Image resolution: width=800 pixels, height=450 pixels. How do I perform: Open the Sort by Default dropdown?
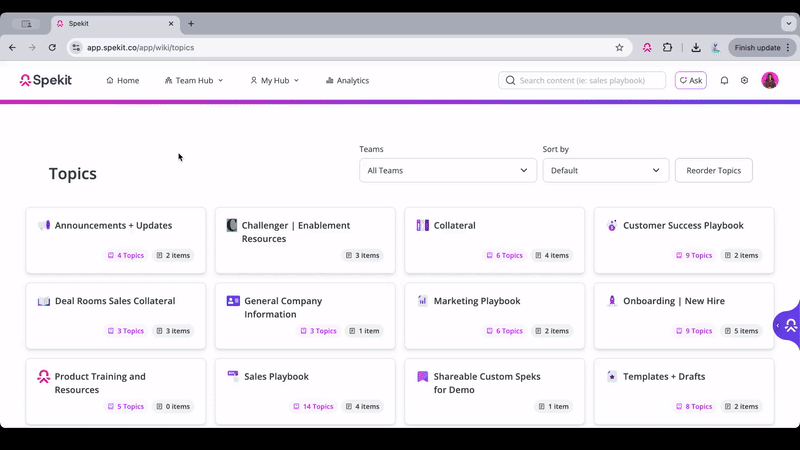click(x=605, y=170)
